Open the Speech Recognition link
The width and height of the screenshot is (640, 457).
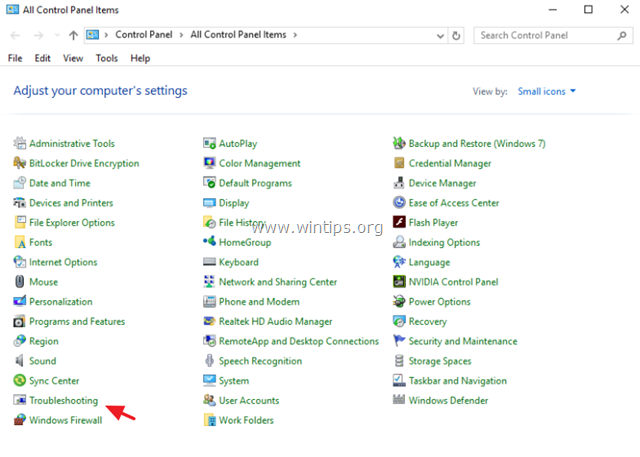(x=260, y=361)
